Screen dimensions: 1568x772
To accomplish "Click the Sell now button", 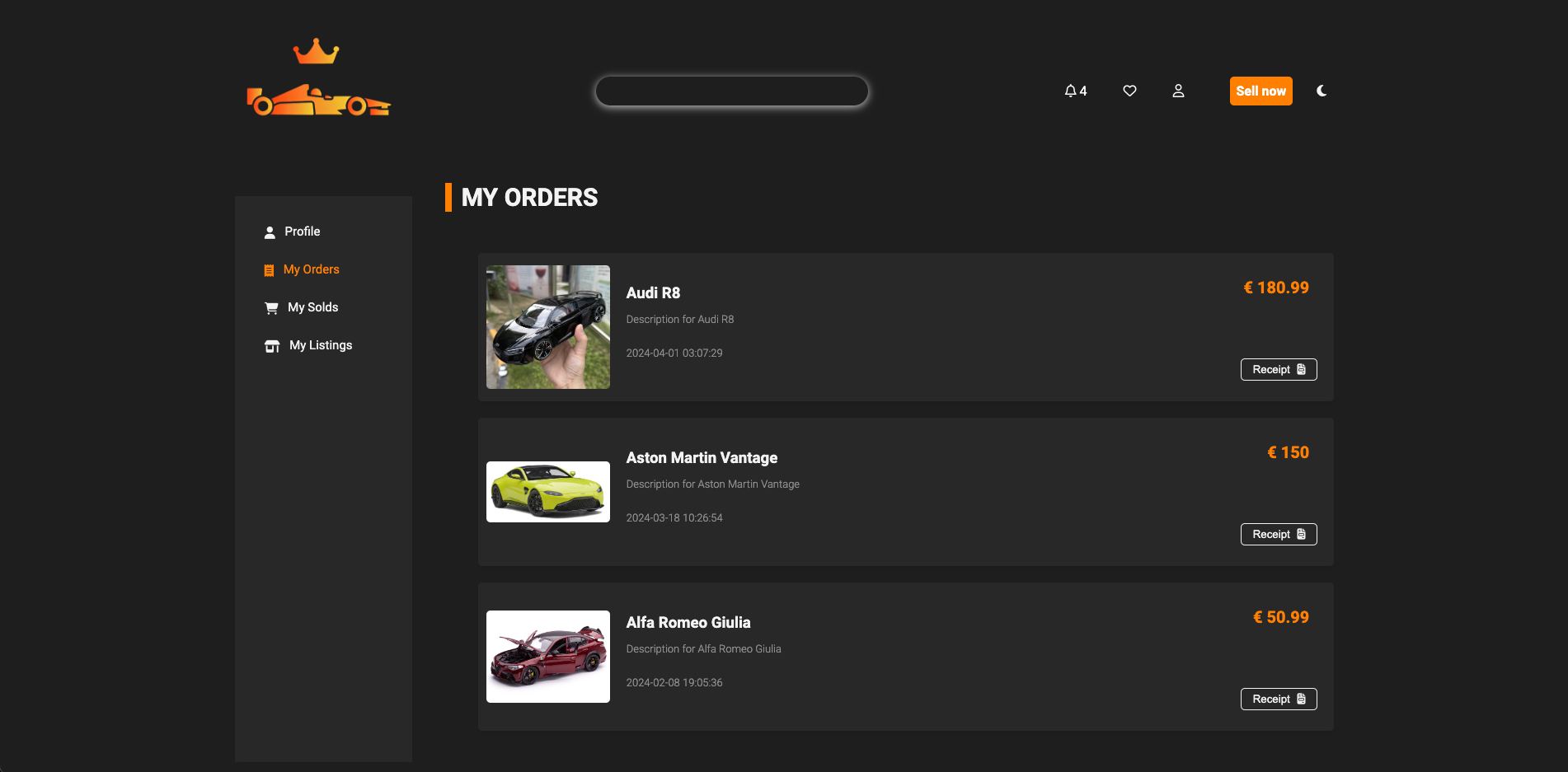I will pyautogui.click(x=1261, y=91).
